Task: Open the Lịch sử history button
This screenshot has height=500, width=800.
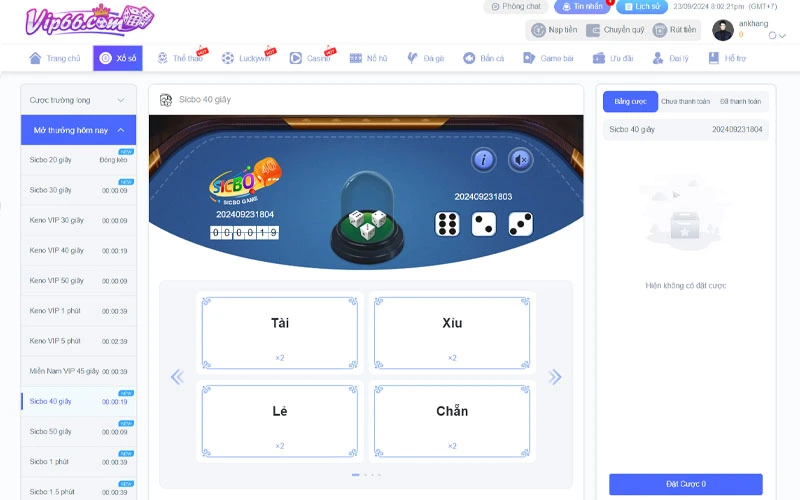Action: point(640,6)
